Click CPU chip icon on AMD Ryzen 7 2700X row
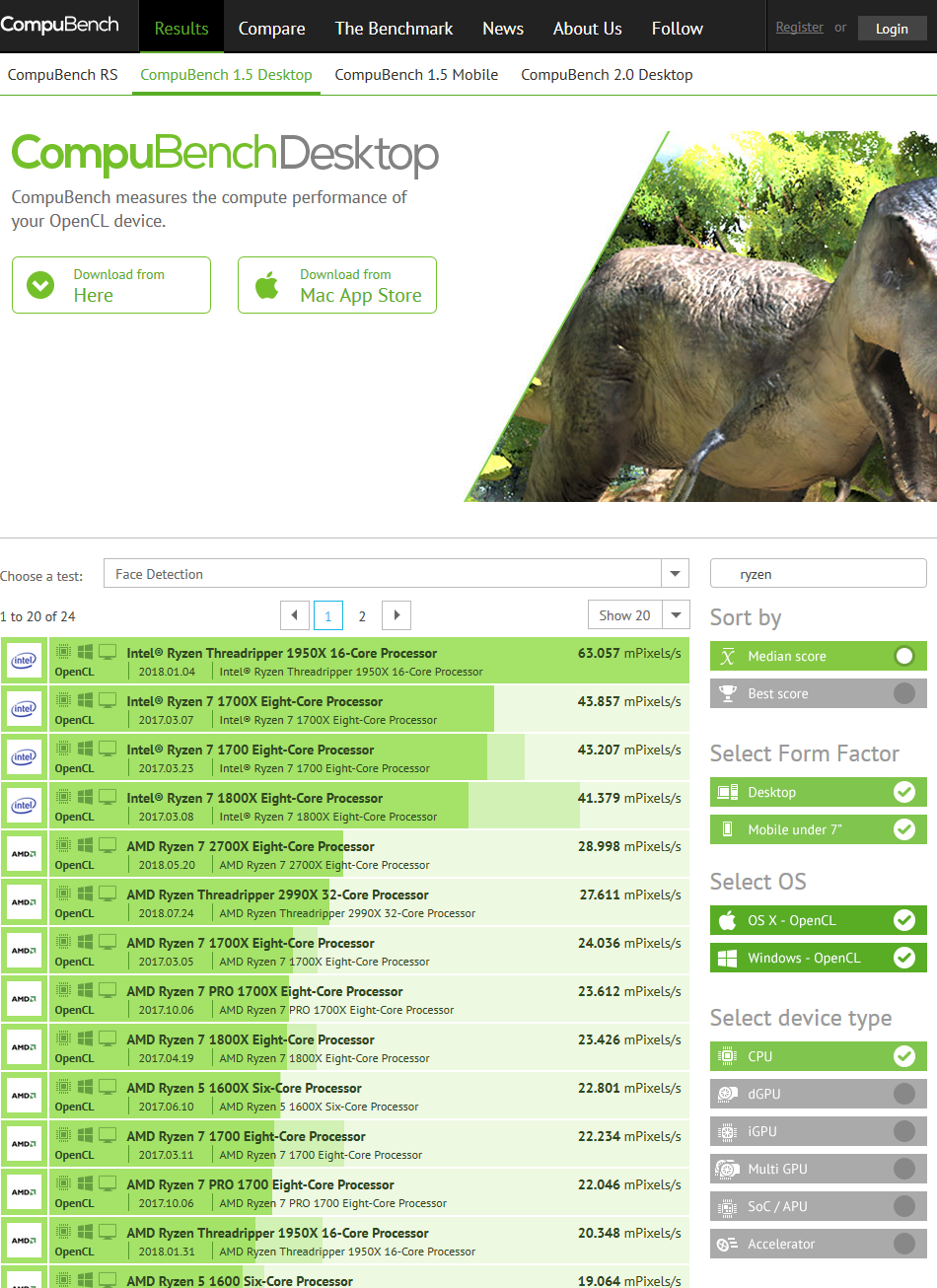This screenshot has width=937, height=1288. 63,844
